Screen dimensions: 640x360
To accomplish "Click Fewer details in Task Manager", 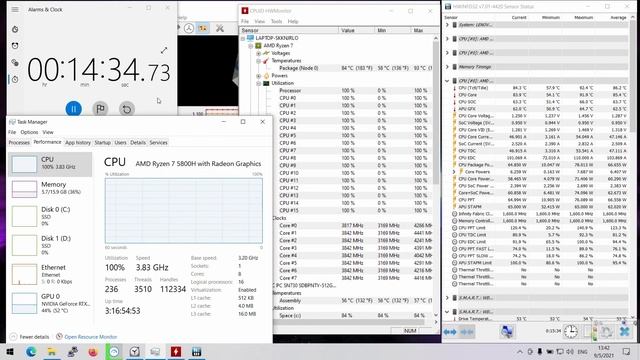I will point(29,337).
